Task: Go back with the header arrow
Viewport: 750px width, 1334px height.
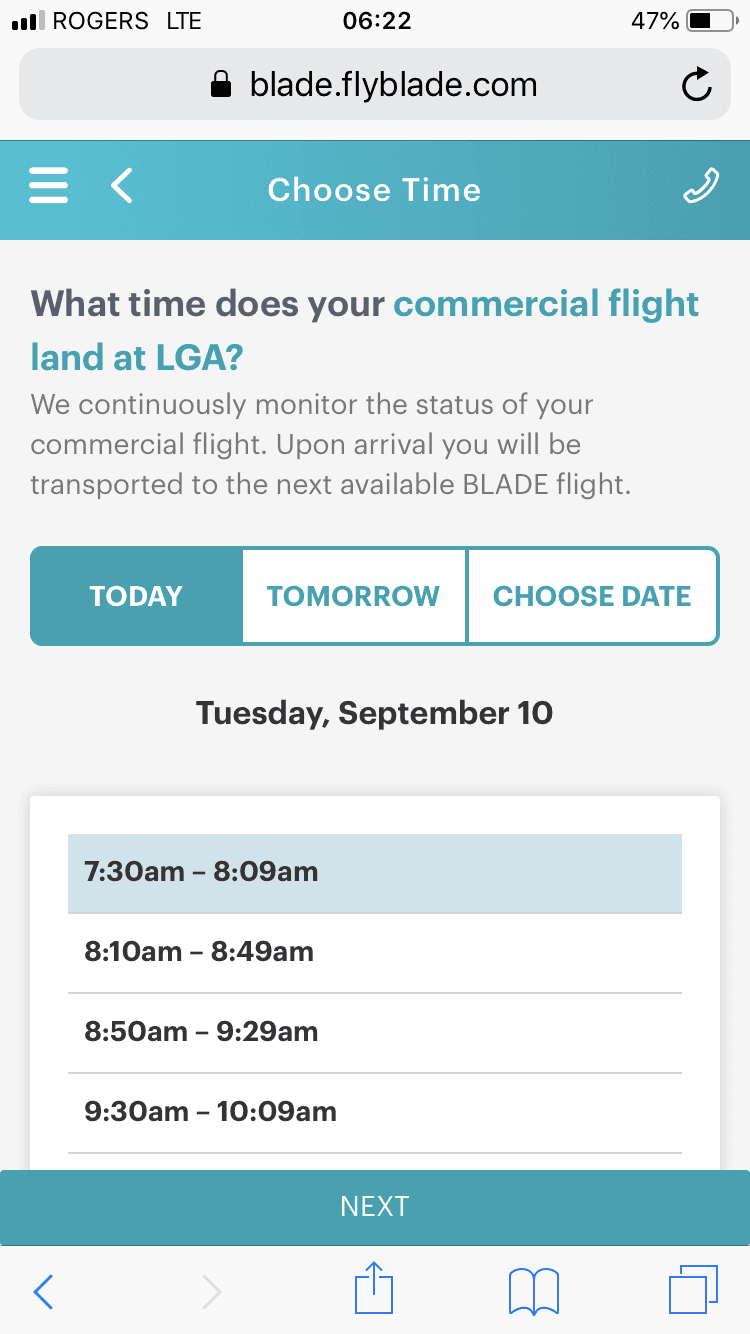Action: tap(122, 187)
